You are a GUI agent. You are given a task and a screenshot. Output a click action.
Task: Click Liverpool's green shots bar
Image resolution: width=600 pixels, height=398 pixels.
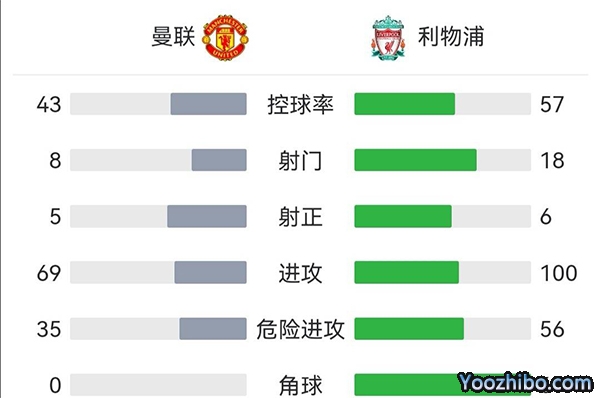tap(416, 160)
